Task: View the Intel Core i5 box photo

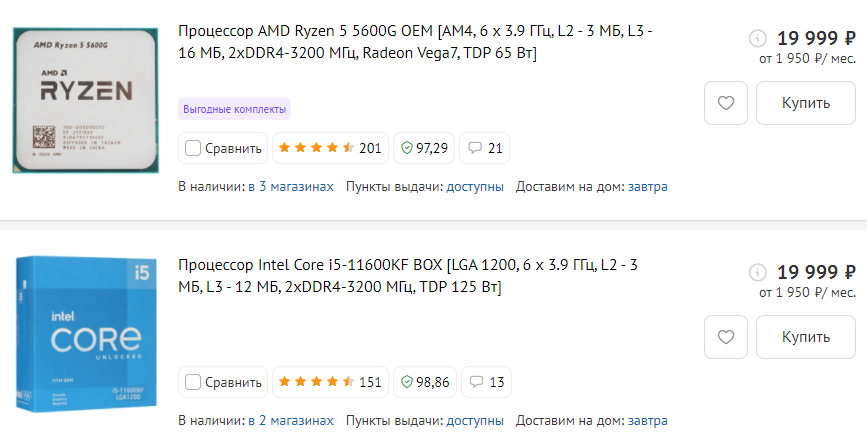Action: click(x=86, y=335)
